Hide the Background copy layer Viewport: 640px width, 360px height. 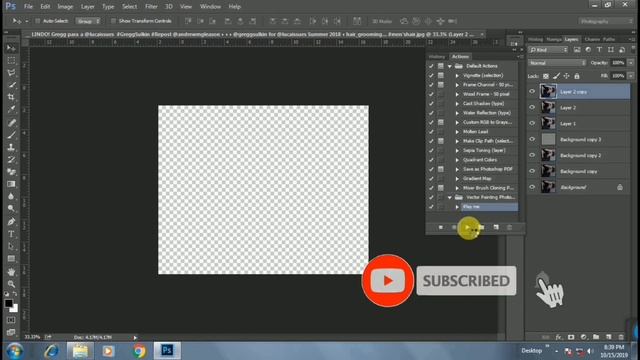click(x=532, y=171)
